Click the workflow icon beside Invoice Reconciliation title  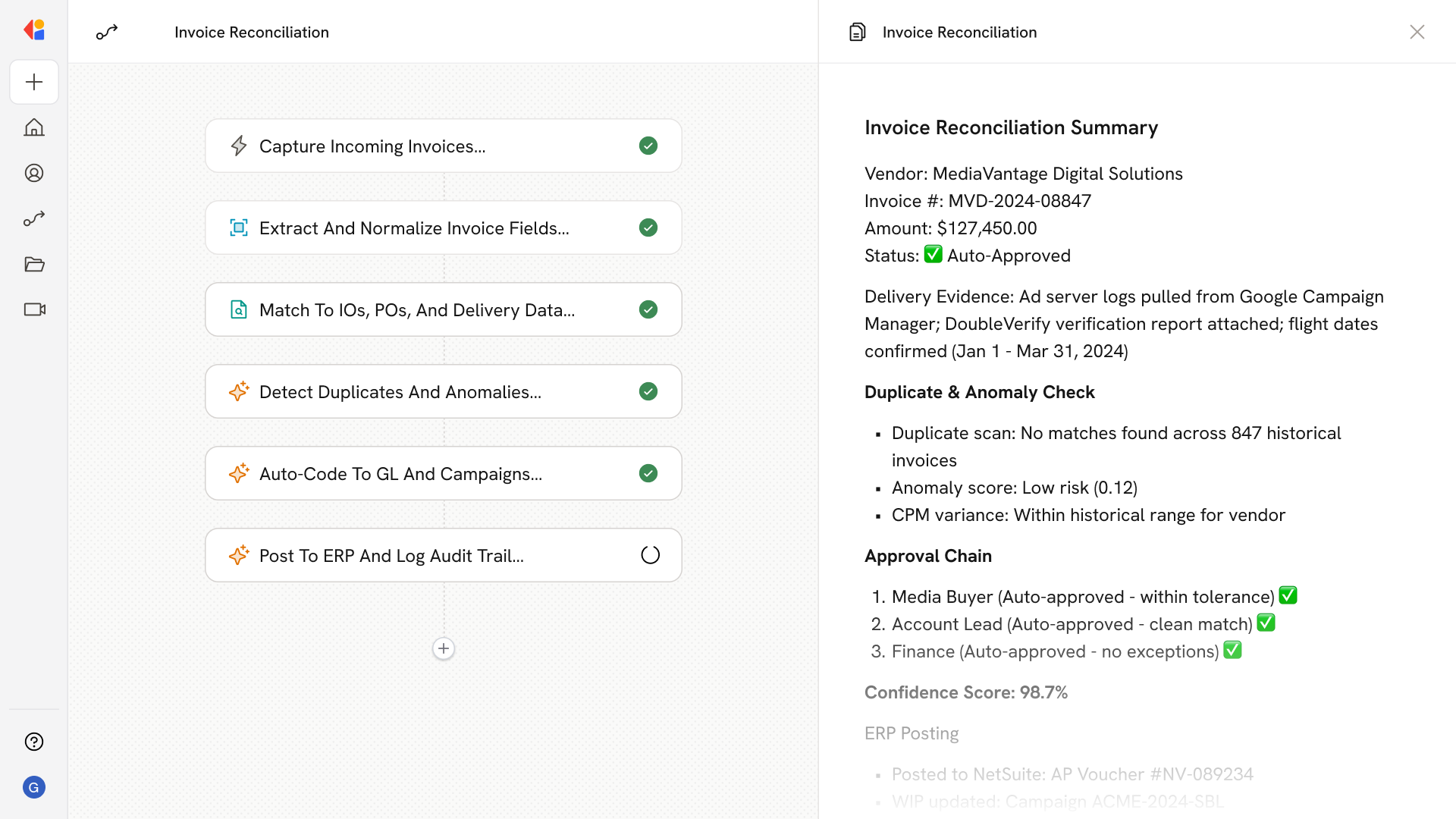(x=107, y=32)
